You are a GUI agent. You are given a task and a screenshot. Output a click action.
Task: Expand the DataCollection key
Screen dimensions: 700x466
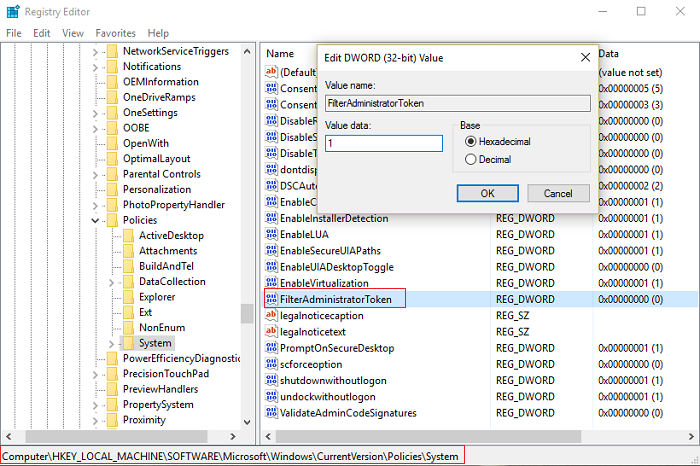tap(111, 282)
